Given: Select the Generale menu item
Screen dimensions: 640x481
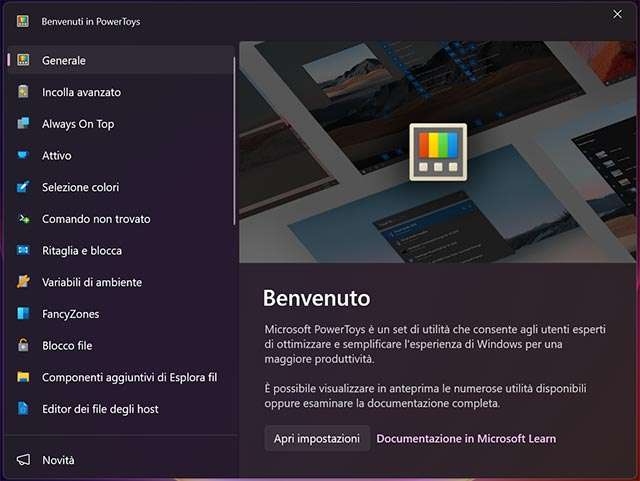Looking at the screenshot, I should (120, 60).
